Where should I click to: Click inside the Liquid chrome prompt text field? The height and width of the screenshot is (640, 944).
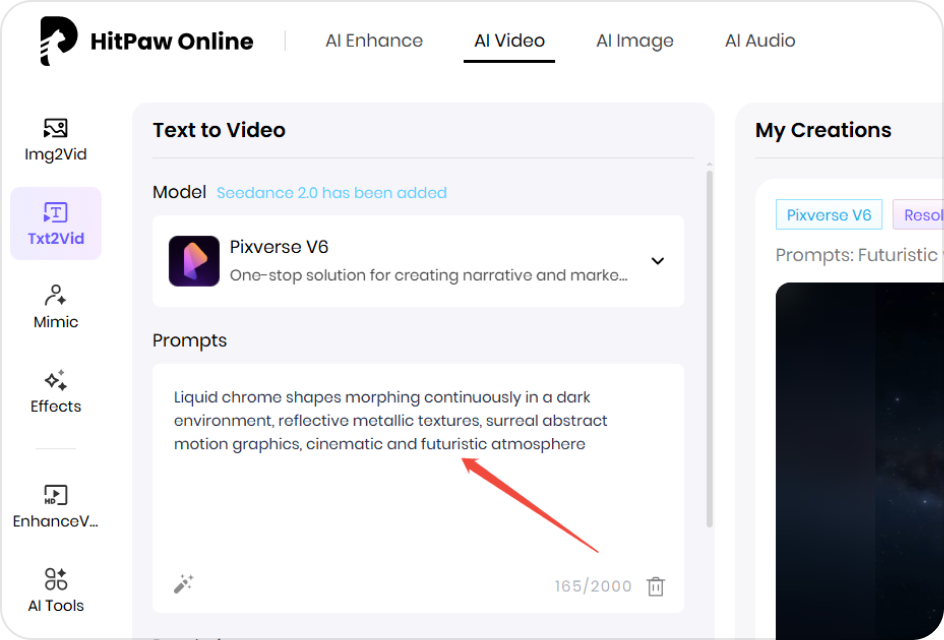[418, 488]
